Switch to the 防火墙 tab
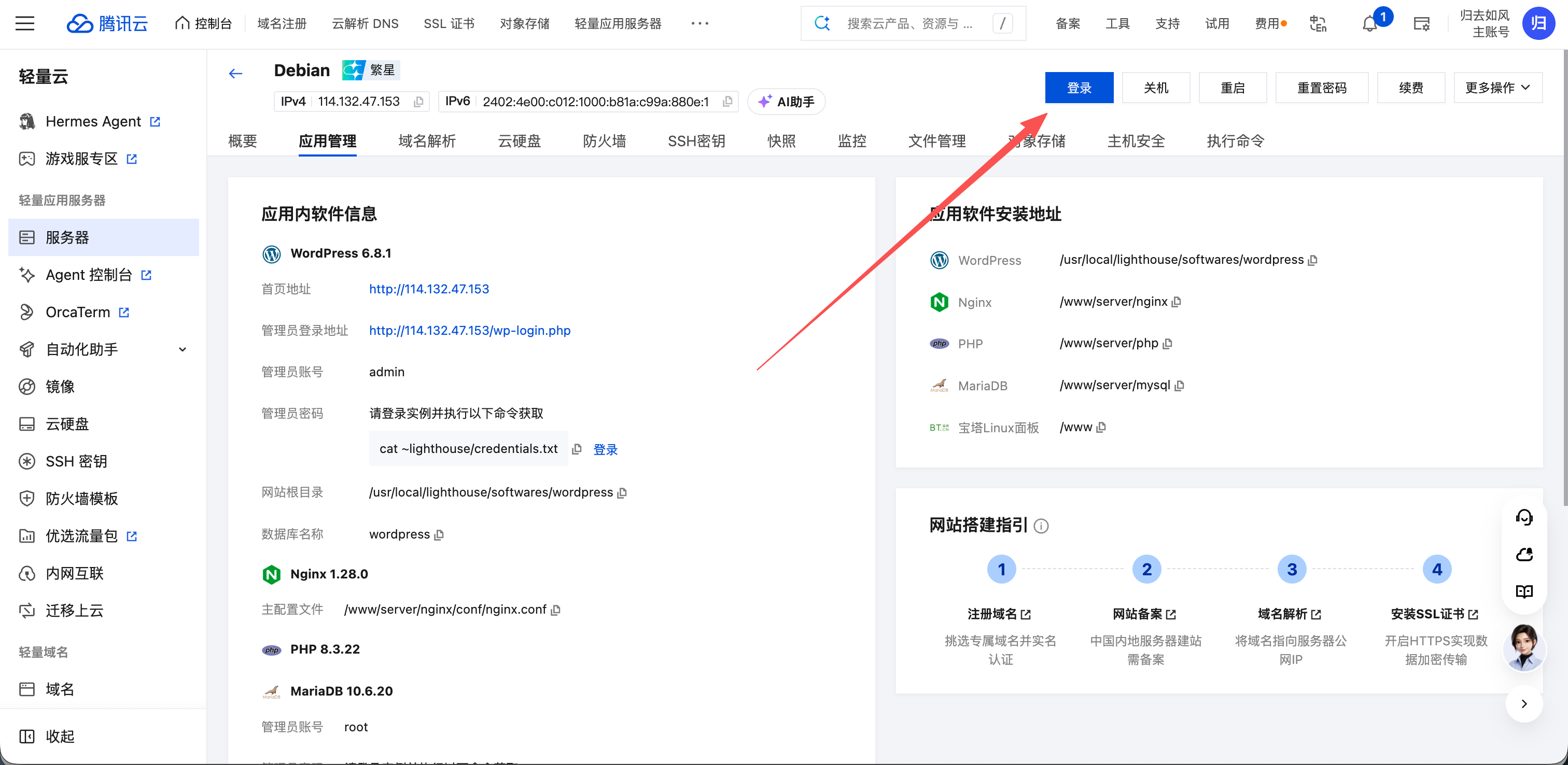This screenshot has width=1568, height=765. pos(605,141)
